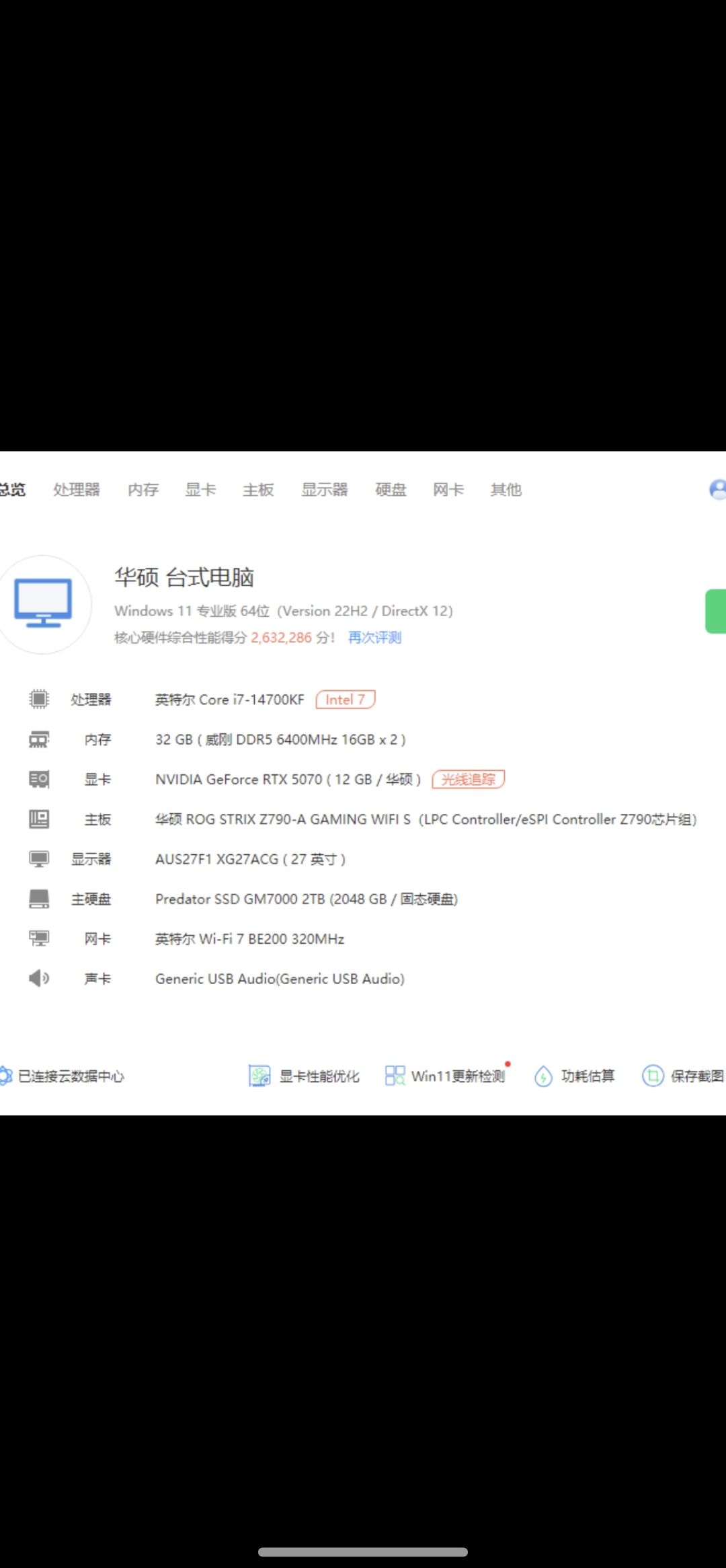Click memory details 32 GB DDR5 text
The image size is (726, 1568).
(x=280, y=739)
